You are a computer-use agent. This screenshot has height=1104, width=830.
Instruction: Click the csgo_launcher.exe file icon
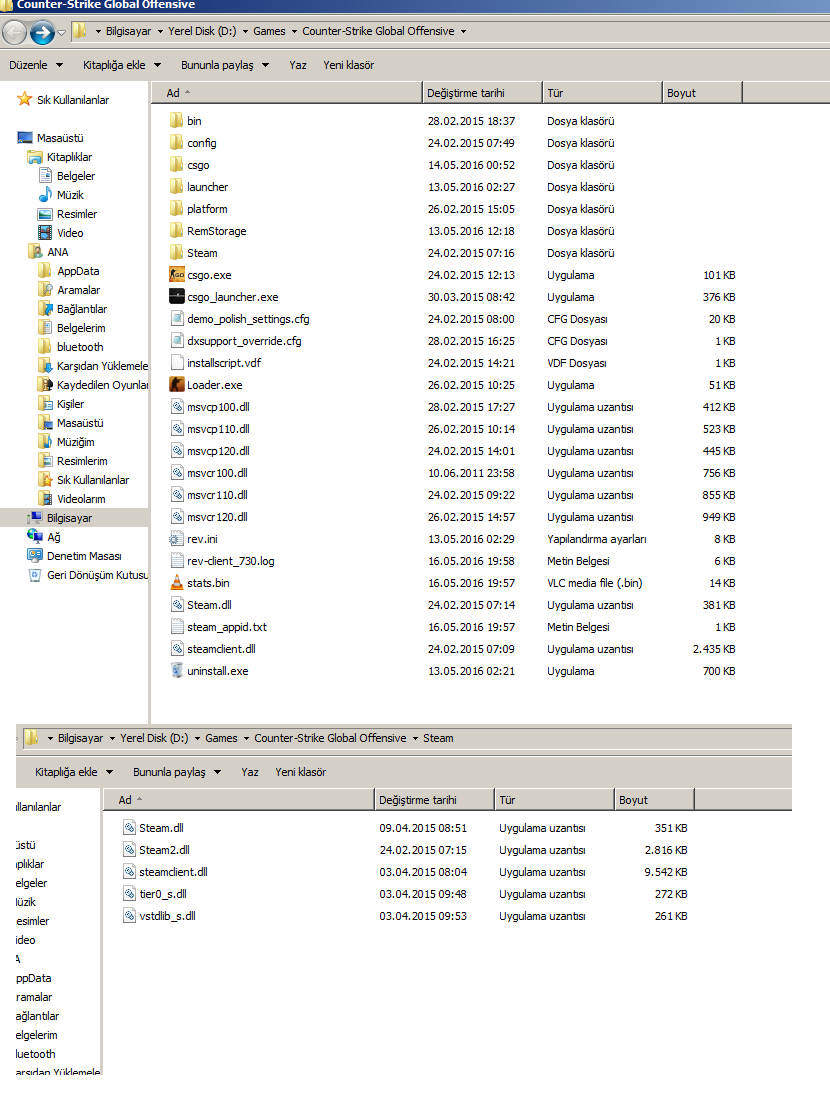pos(177,296)
